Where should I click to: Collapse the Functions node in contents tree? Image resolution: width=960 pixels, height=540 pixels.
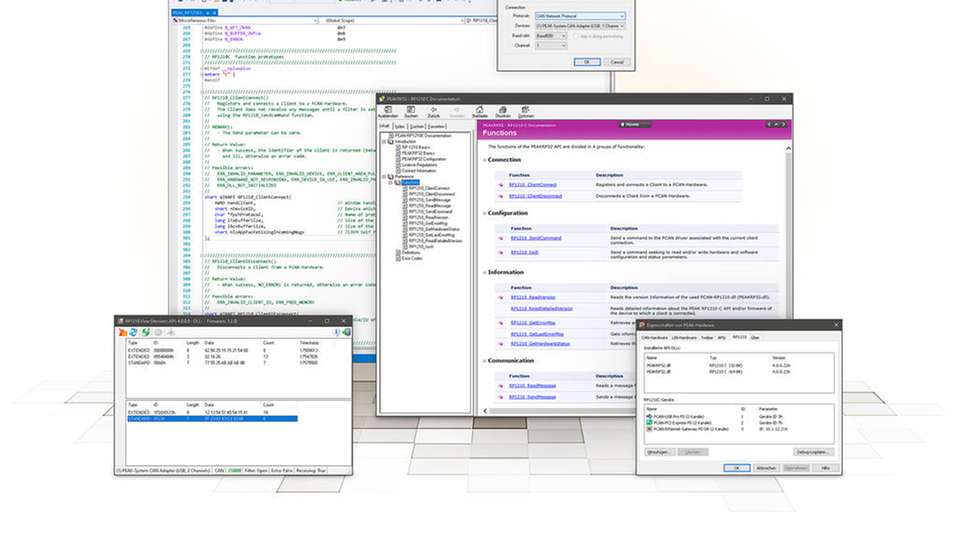[391, 182]
